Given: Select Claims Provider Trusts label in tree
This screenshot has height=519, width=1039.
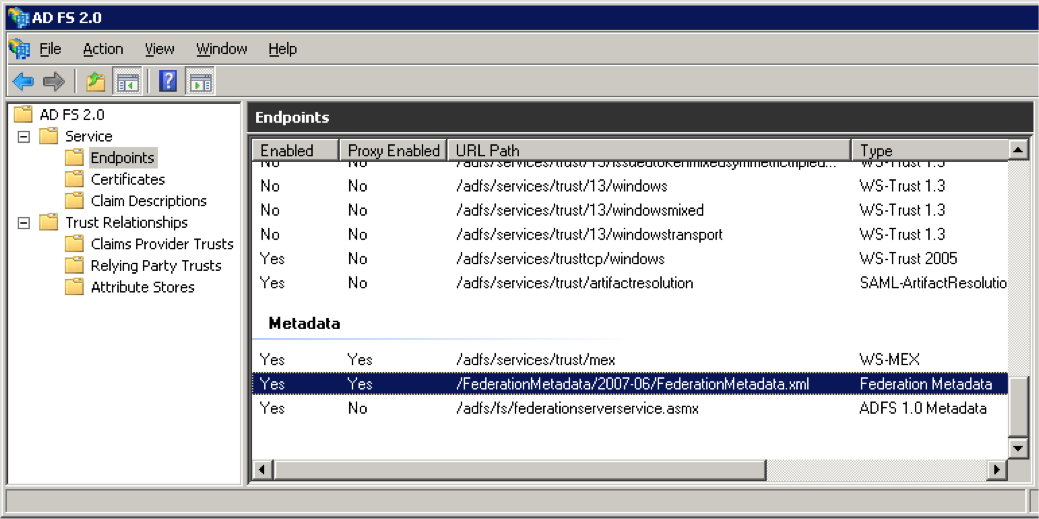Looking at the screenshot, I should 162,244.
